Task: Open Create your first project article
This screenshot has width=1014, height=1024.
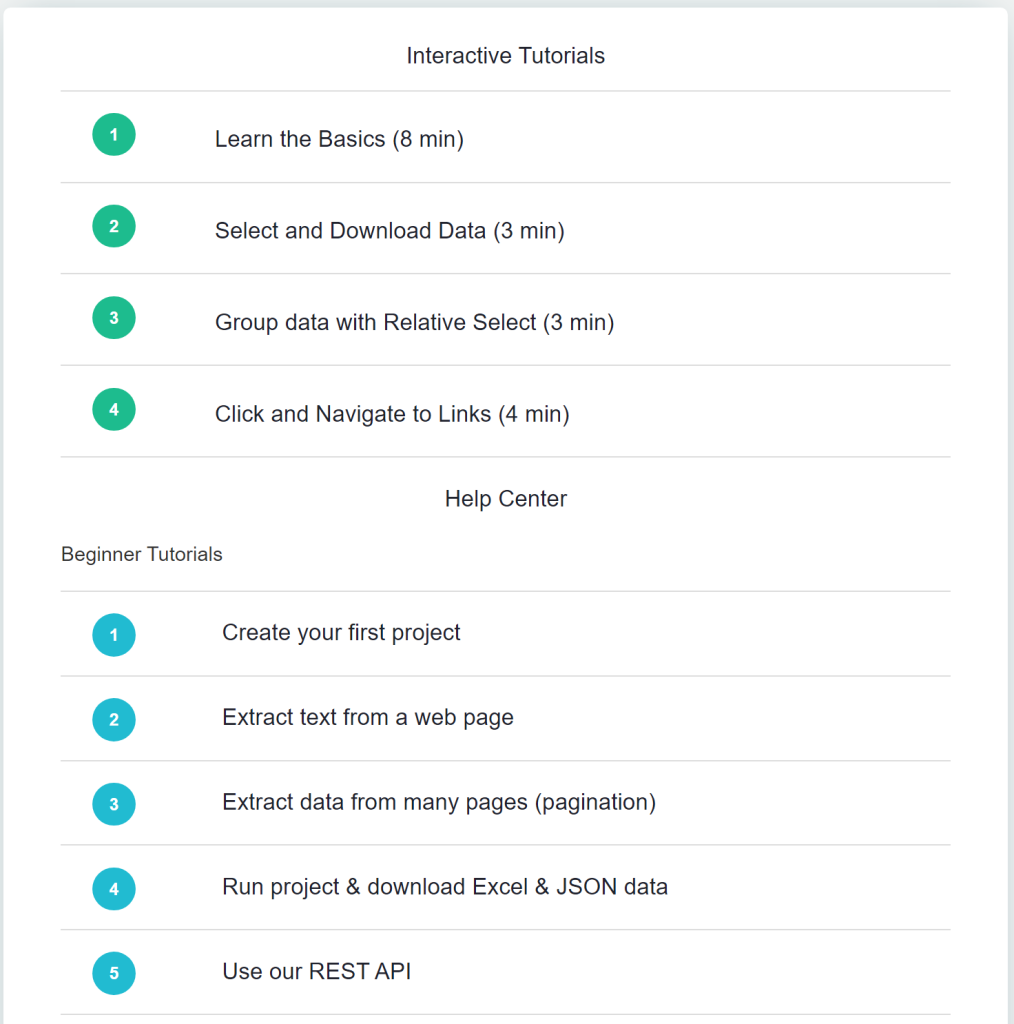Action: [341, 632]
